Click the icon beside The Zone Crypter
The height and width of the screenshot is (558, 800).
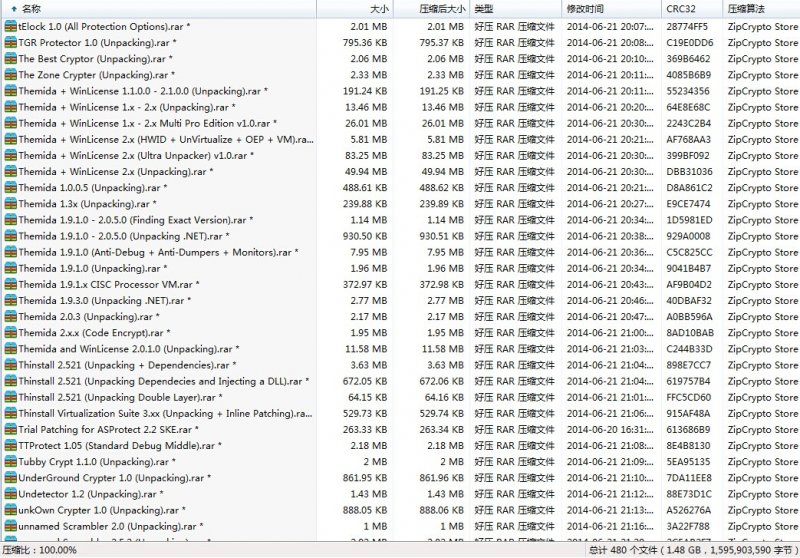point(10,75)
